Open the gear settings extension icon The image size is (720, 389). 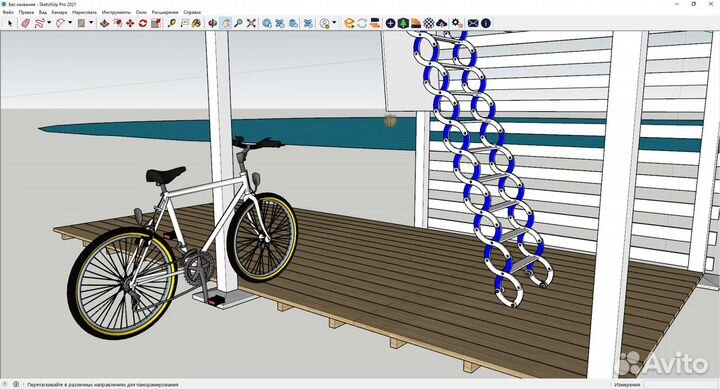tap(456, 23)
